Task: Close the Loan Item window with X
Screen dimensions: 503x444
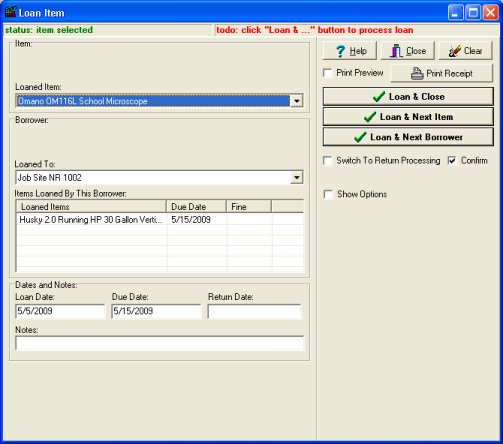Action: pos(491,13)
